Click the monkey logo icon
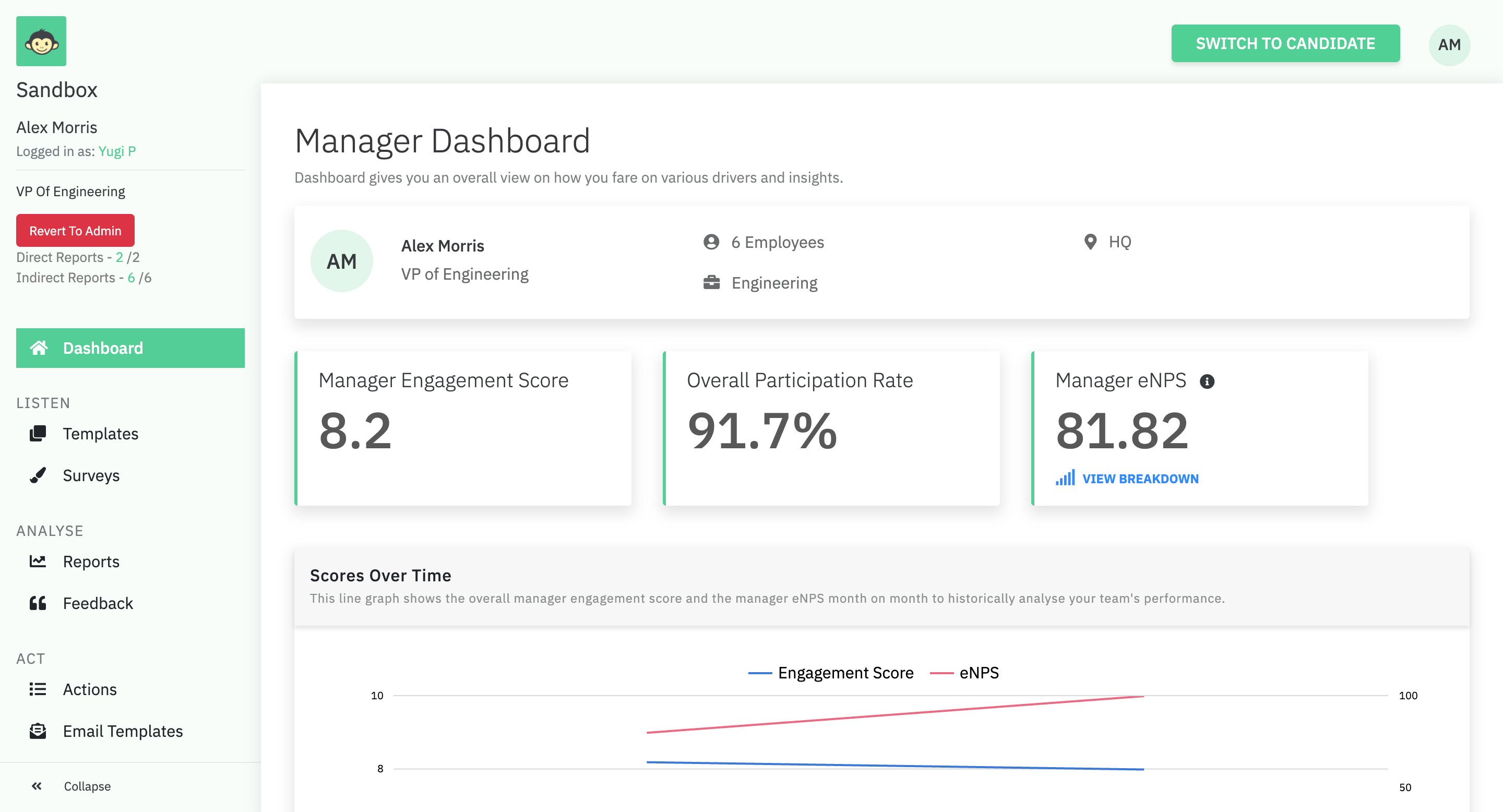Viewport: 1503px width, 812px height. [x=41, y=41]
